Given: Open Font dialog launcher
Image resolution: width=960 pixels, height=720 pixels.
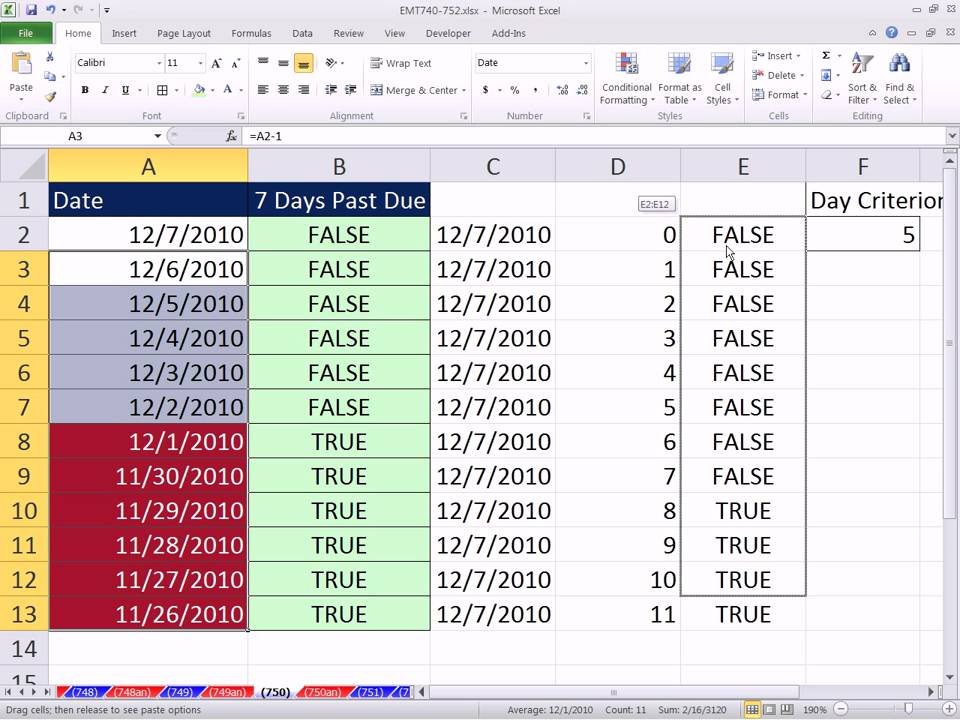Looking at the screenshot, I should tap(241, 116).
